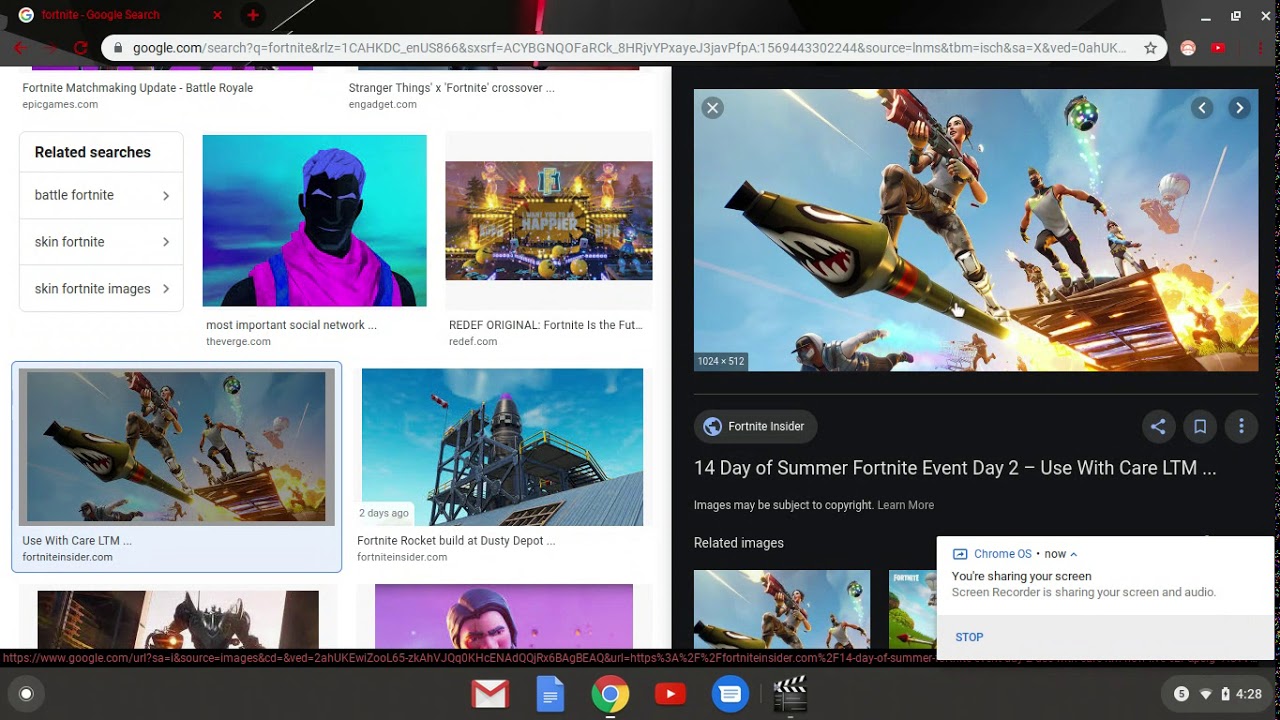This screenshot has height=720, width=1280.
Task: Go to next image in preview
Action: tap(1239, 108)
